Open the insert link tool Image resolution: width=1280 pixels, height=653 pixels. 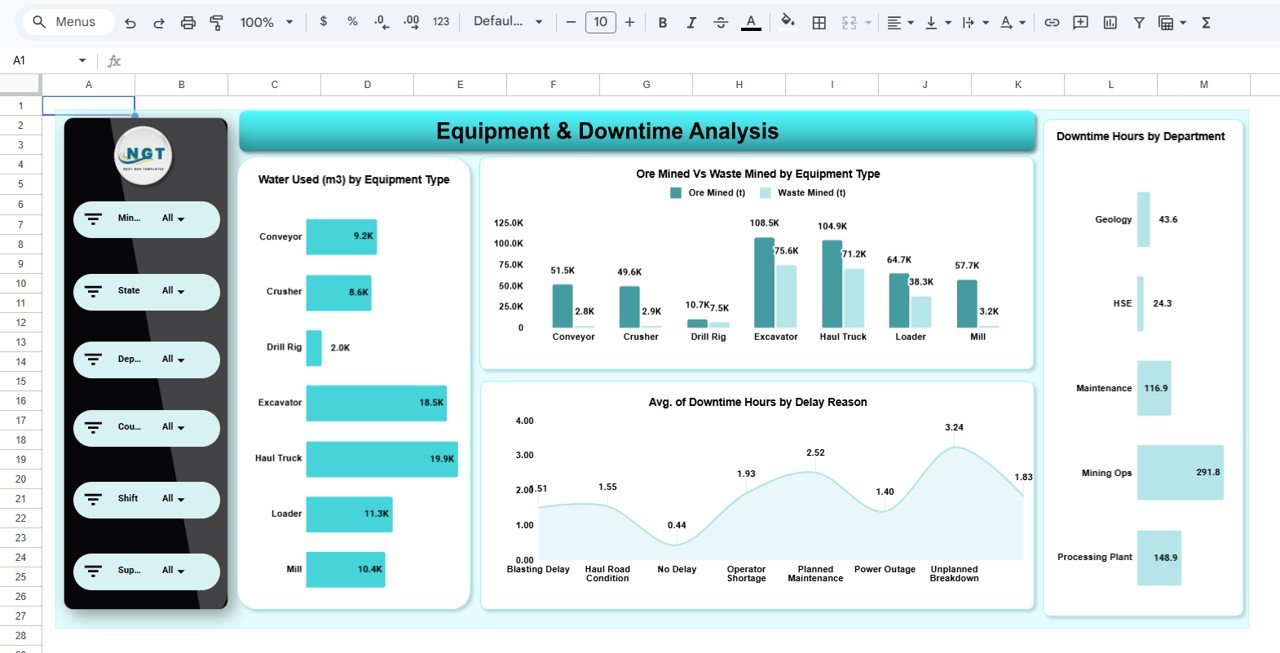point(1051,21)
